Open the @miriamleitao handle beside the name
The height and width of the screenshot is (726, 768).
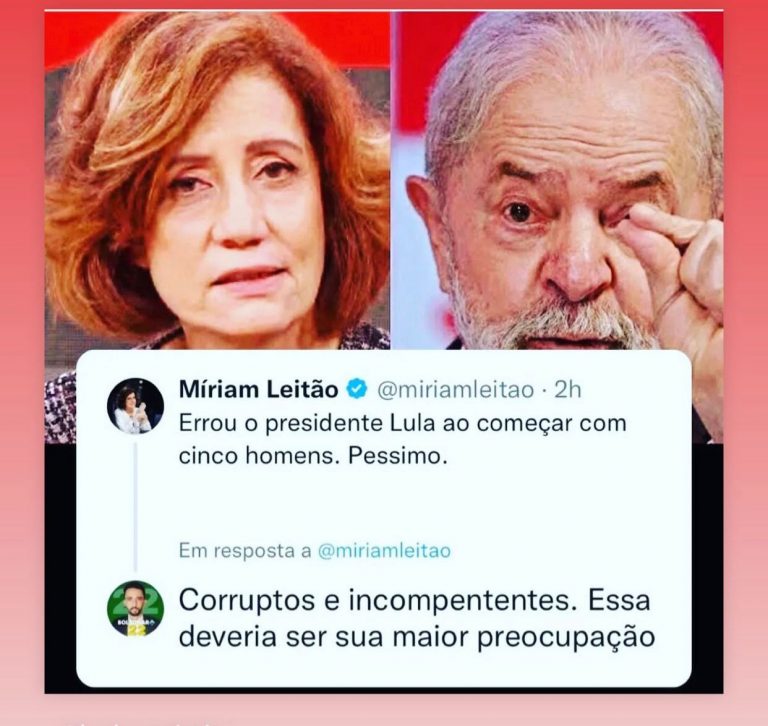(456, 390)
